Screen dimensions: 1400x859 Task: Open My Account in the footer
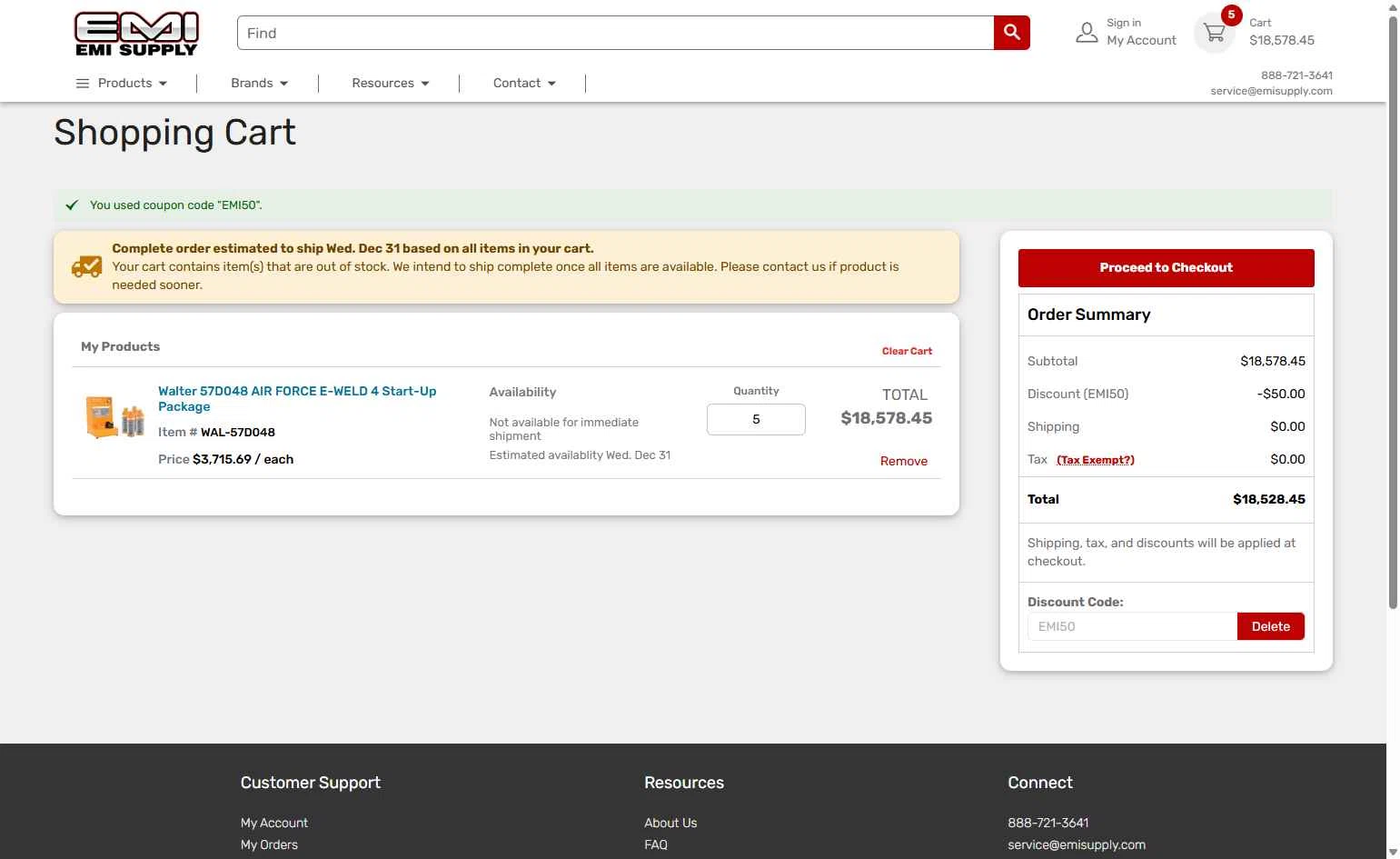coord(274,823)
